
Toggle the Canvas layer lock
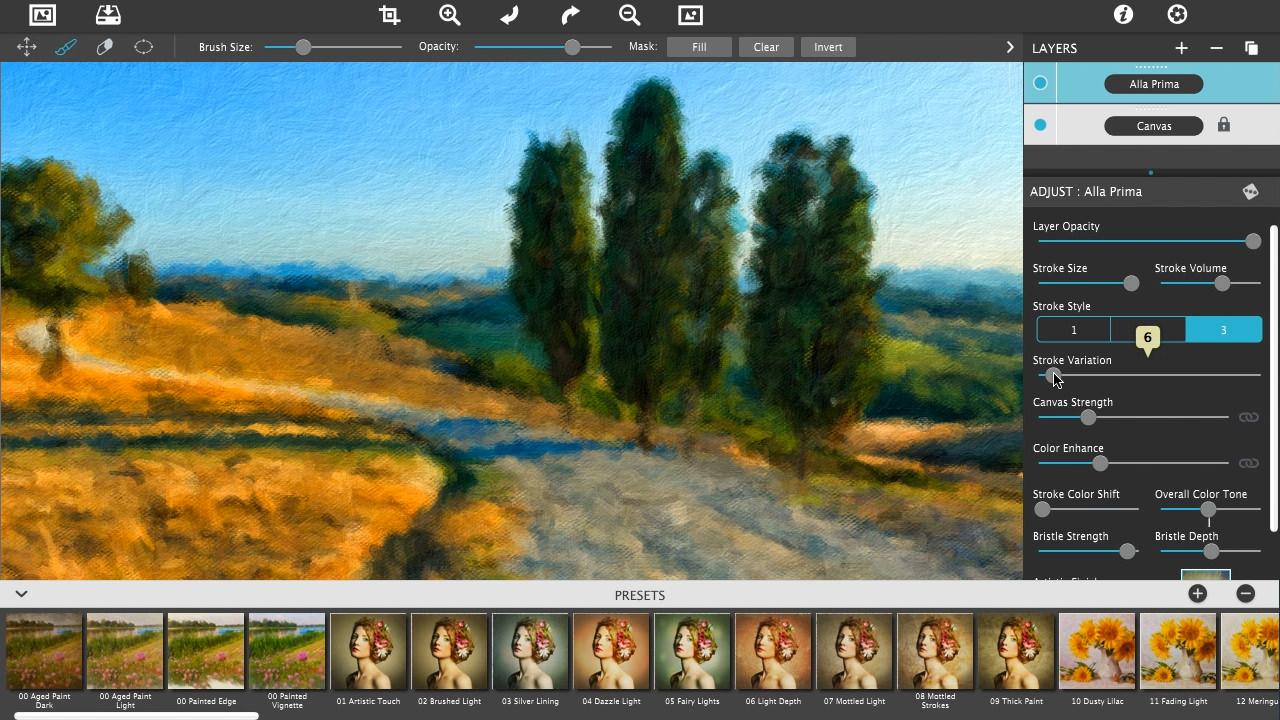click(1223, 125)
